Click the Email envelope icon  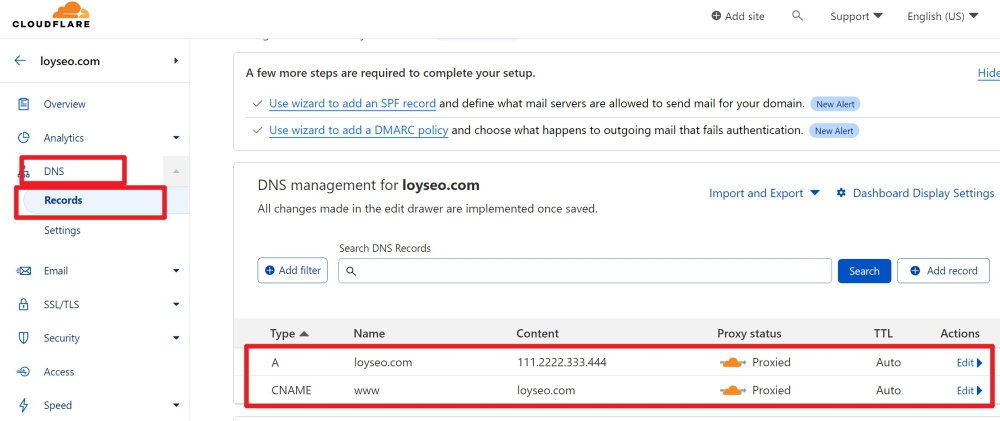click(24, 271)
